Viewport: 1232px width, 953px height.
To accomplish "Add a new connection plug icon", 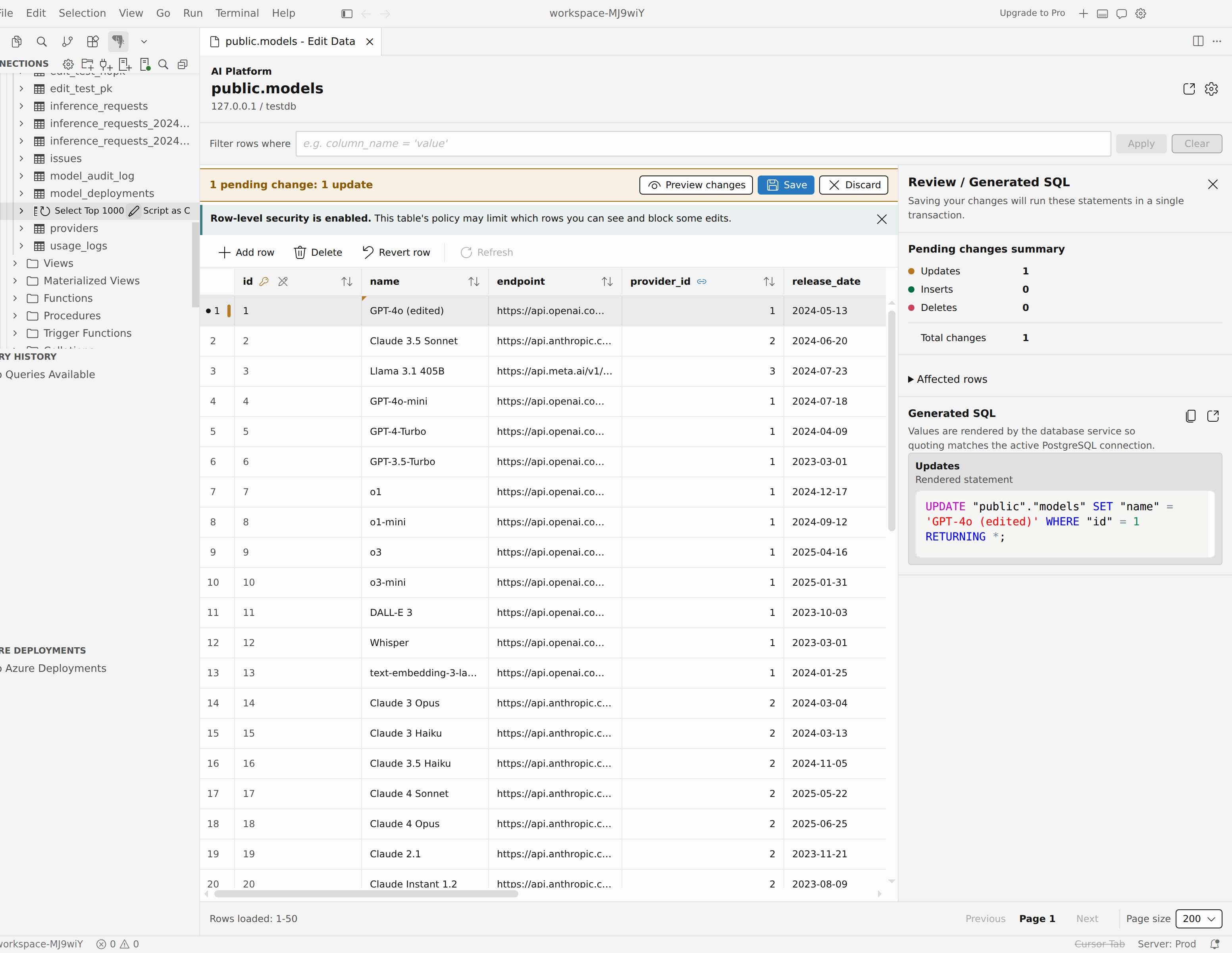I will click(x=106, y=64).
